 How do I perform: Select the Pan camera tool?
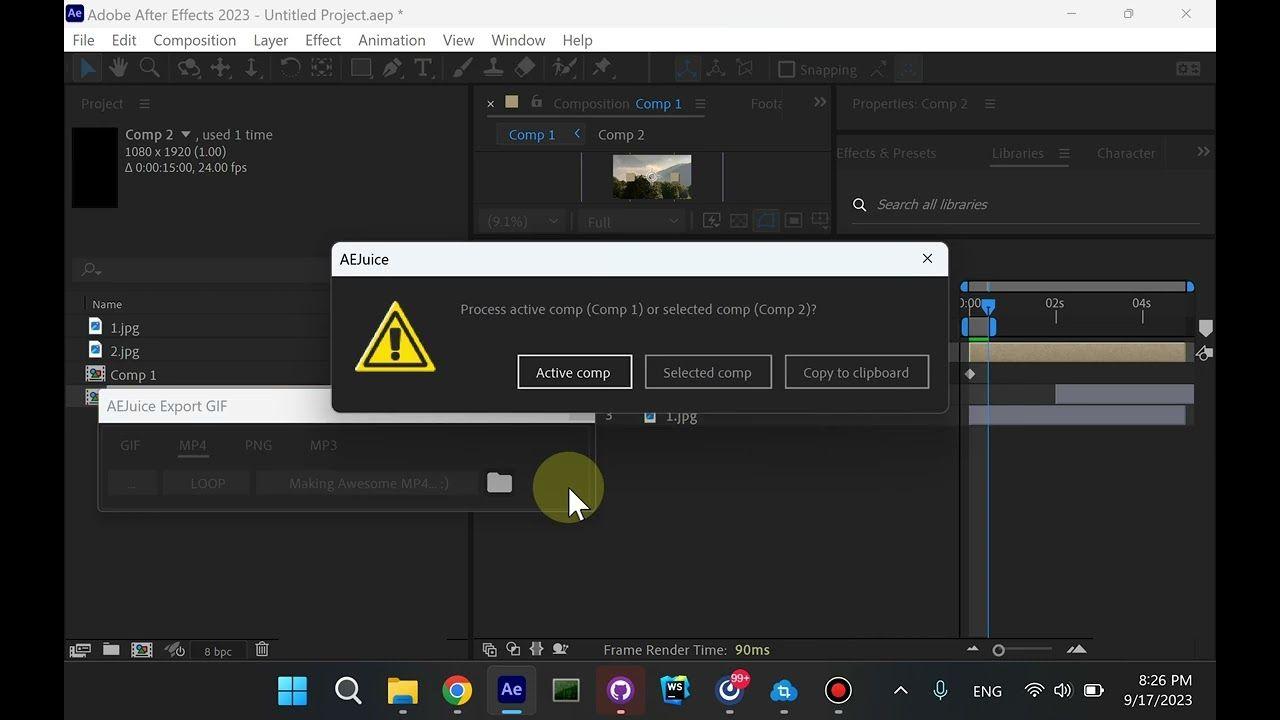220,68
